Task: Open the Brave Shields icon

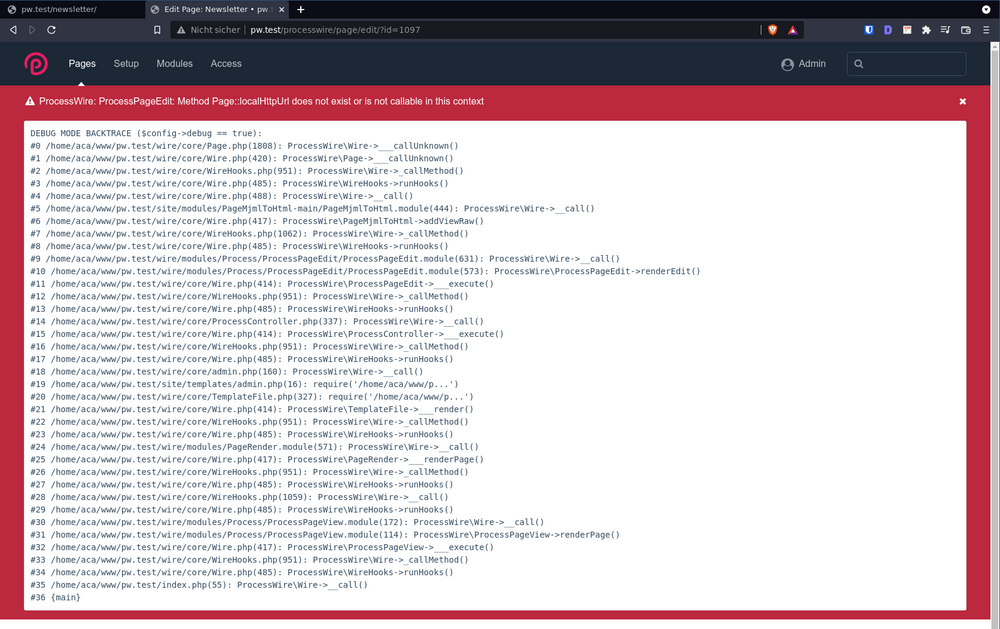Action: 773,30
